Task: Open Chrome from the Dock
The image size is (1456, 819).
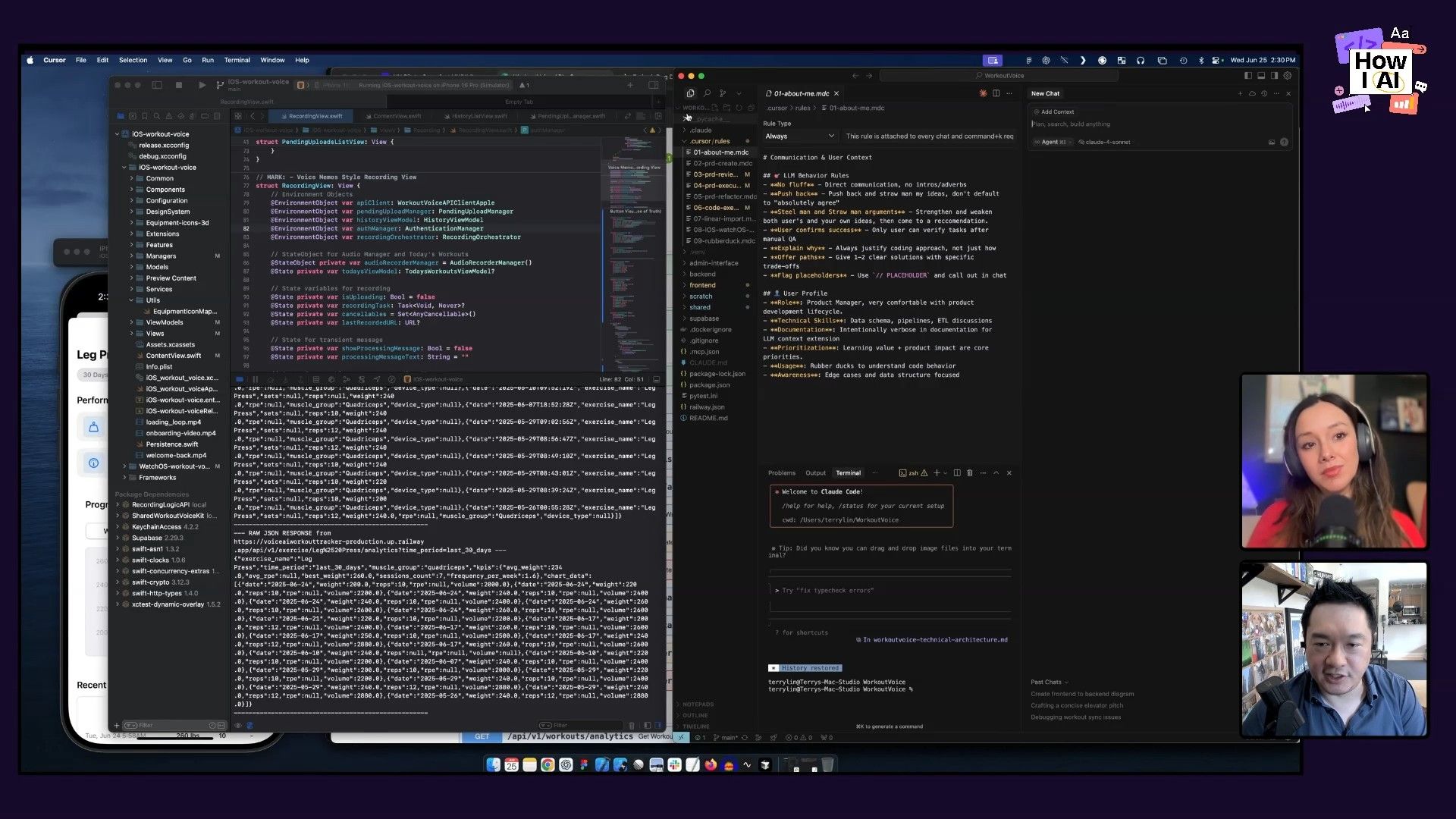Action: click(548, 764)
